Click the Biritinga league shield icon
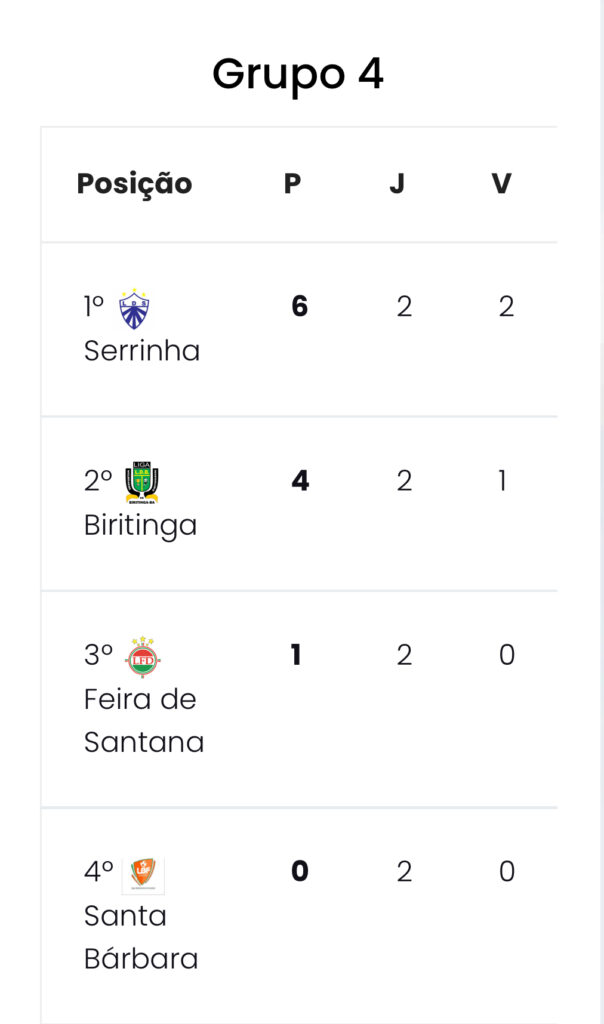Screen dimensions: 604x1024 pyautogui.click(x=142, y=482)
